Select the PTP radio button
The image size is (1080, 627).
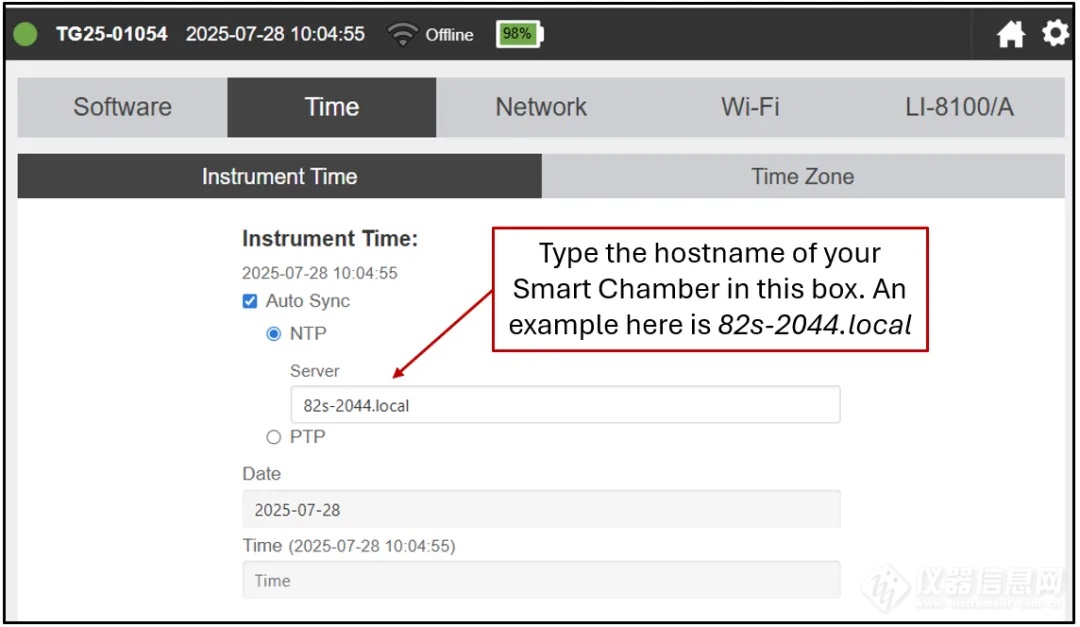[274, 437]
